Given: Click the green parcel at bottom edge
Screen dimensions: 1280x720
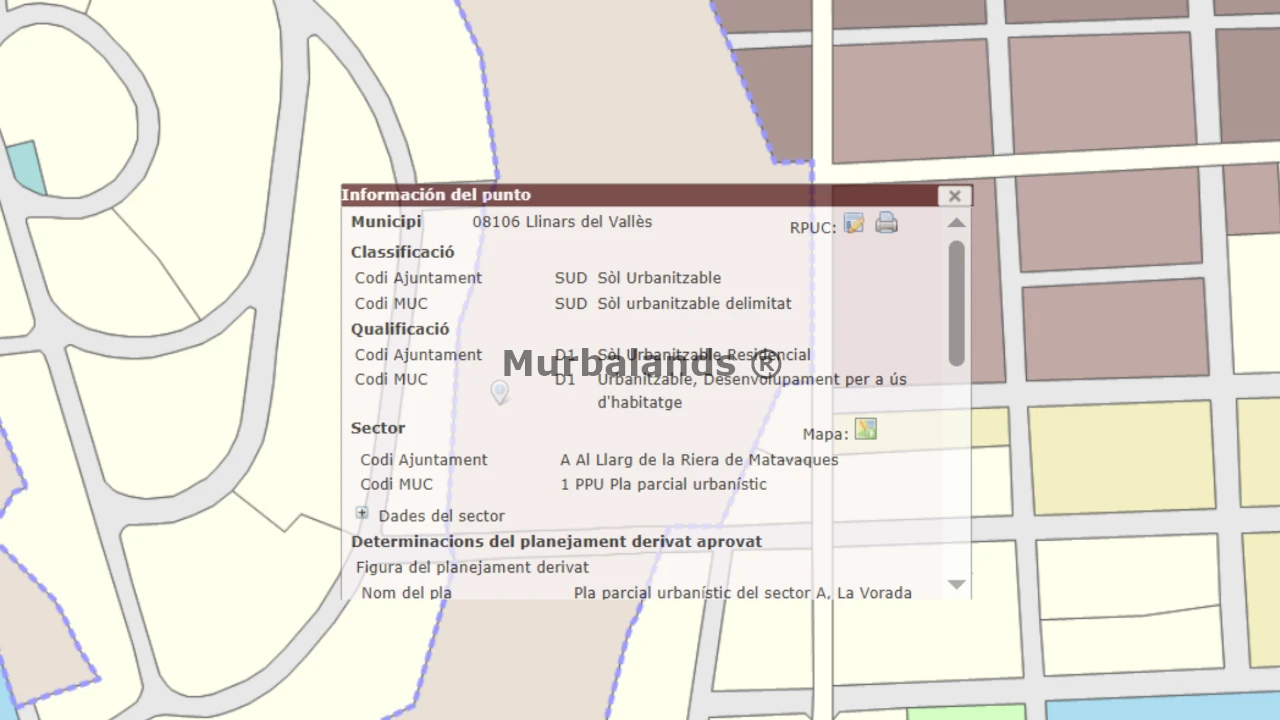Looking at the screenshot, I should click(965, 712).
